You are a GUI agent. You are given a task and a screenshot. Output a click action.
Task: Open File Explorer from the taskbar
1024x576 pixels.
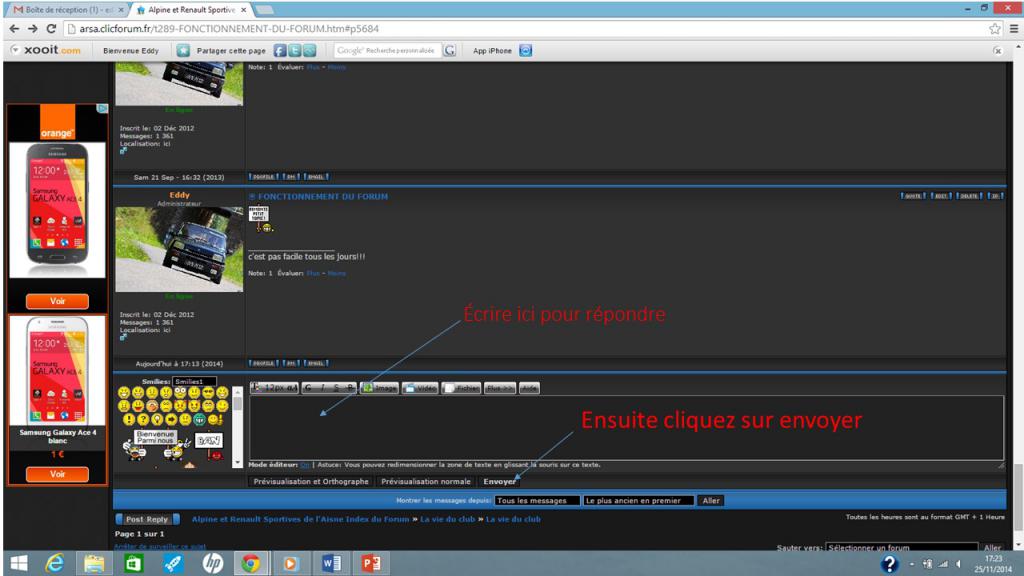(x=94, y=563)
